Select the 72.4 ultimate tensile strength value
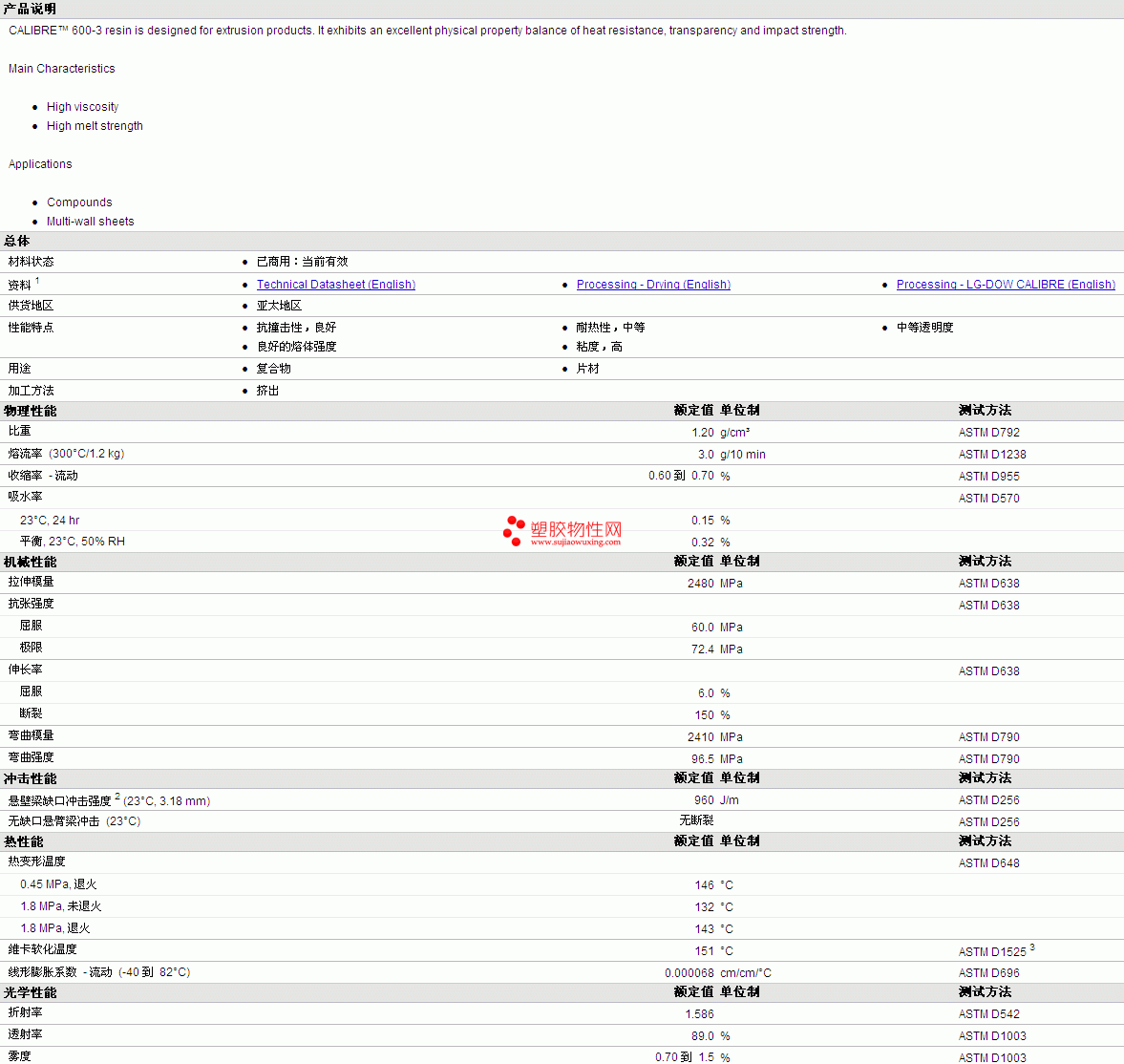This screenshot has width=1124, height=1064. coord(703,649)
